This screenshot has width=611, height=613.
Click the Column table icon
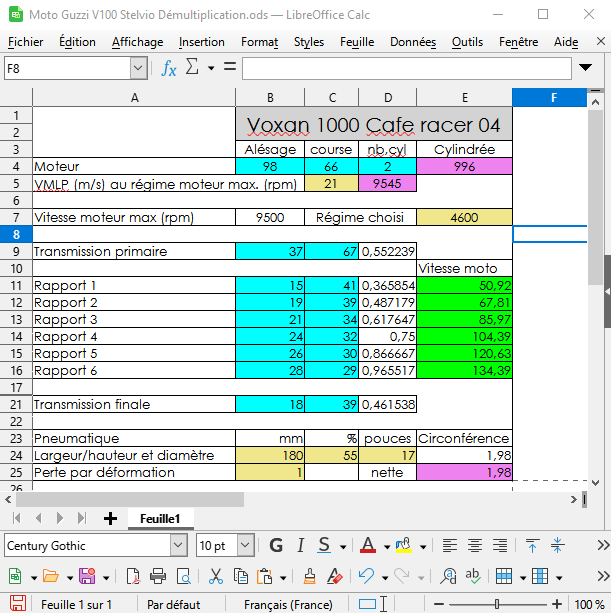[x=540, y=576]
